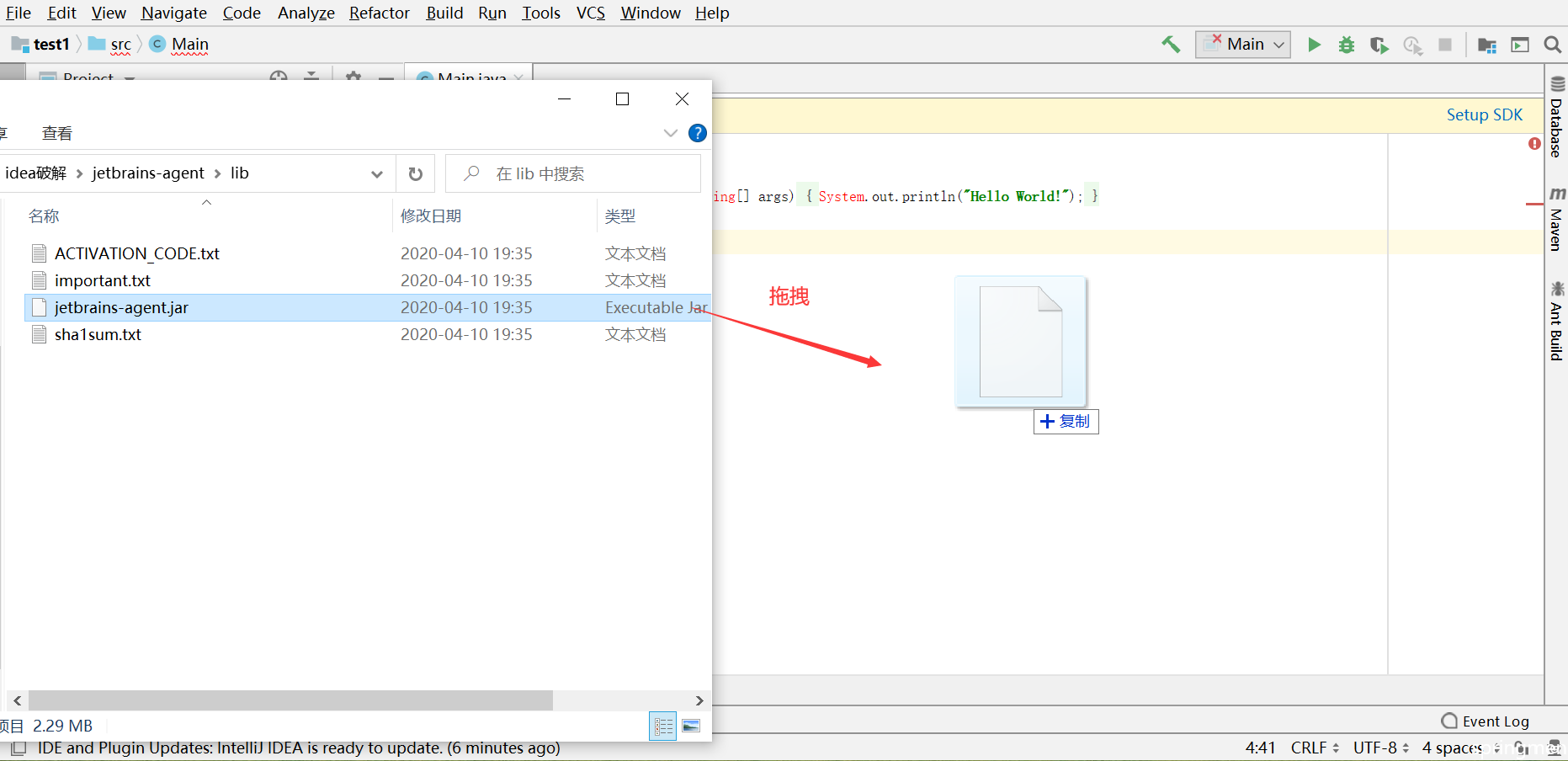Click the Event Log icon
The height and width of the screenshot is (761, 1568).
click(x=1449, y=721)
